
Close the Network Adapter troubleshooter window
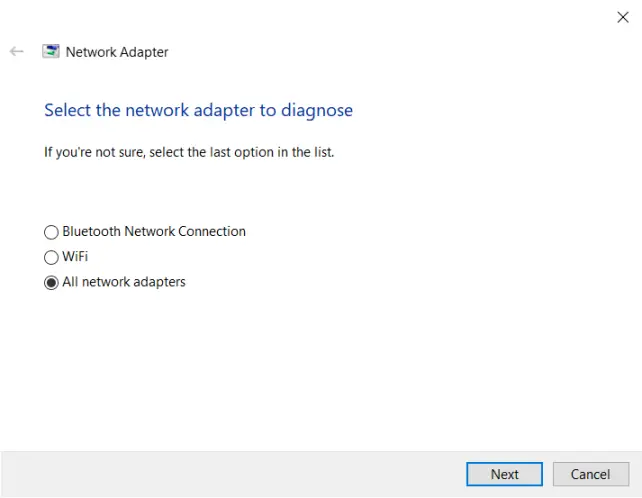coord(623,16)
